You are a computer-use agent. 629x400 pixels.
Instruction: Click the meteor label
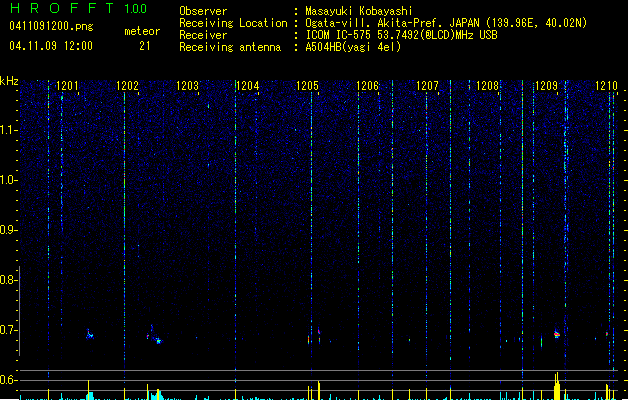pos(142,31)
